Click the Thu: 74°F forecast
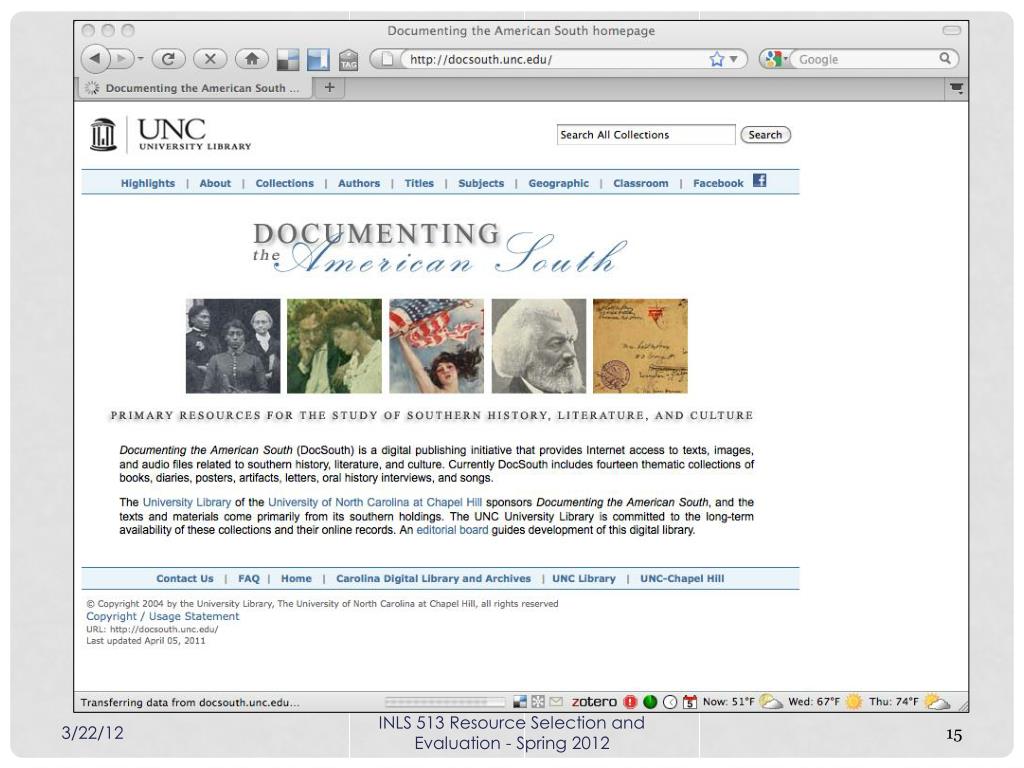Viewport: 1024px width, 768px height. (893, 702)
